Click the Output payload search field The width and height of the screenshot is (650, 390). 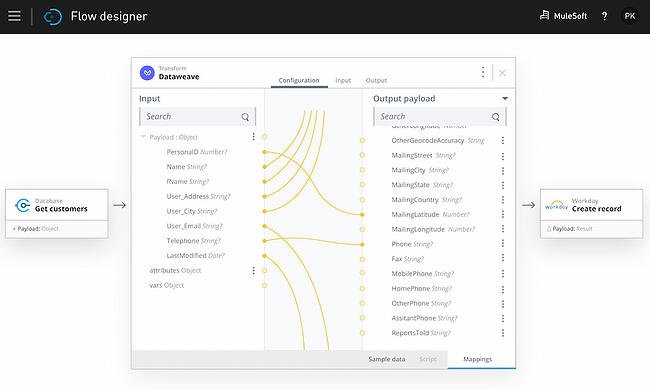[x=439, y=116]
